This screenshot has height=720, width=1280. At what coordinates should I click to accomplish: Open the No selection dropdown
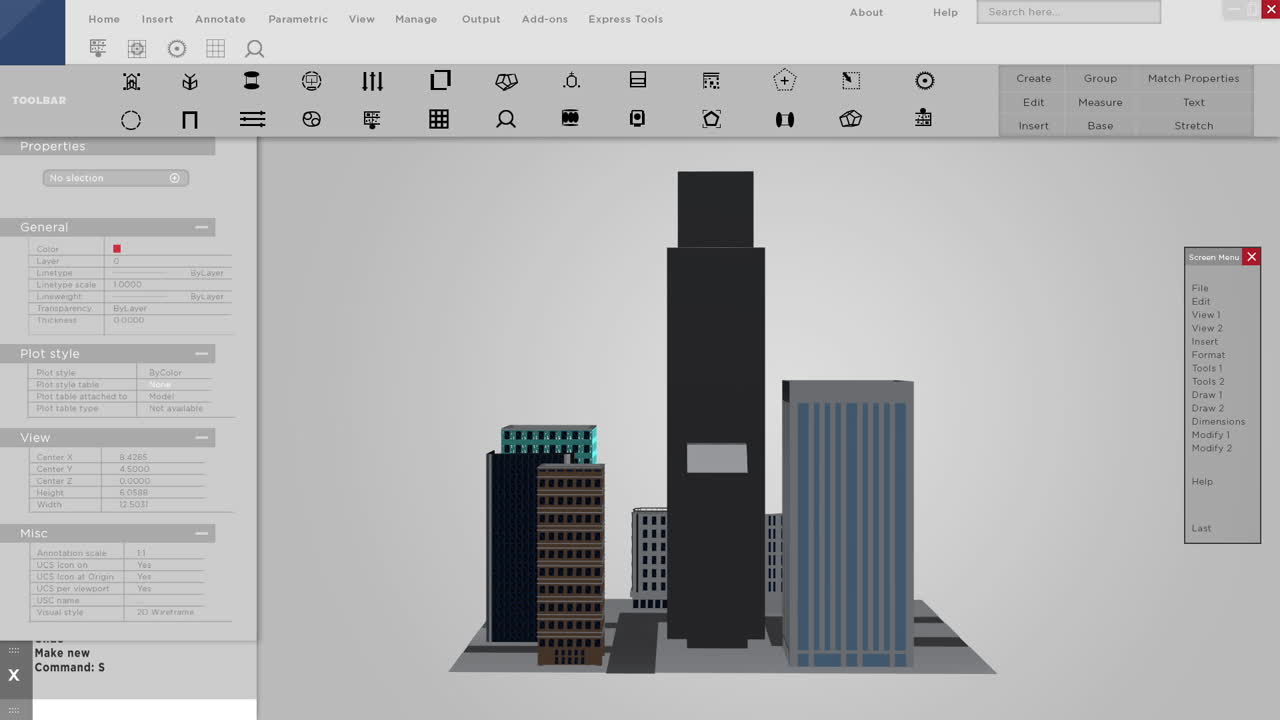[116, 178]
